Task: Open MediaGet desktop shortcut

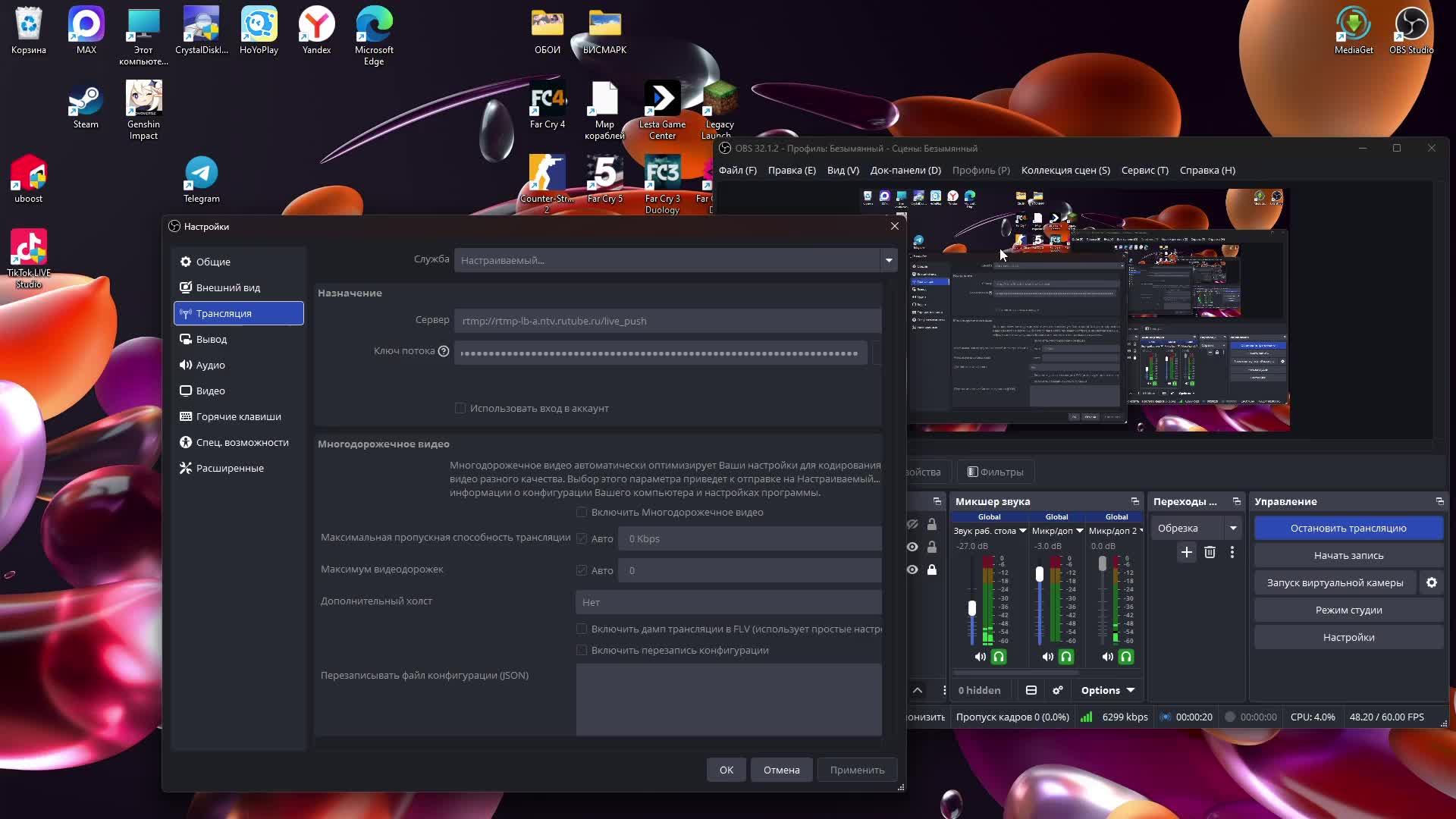Action: [x=1354, y=31]
